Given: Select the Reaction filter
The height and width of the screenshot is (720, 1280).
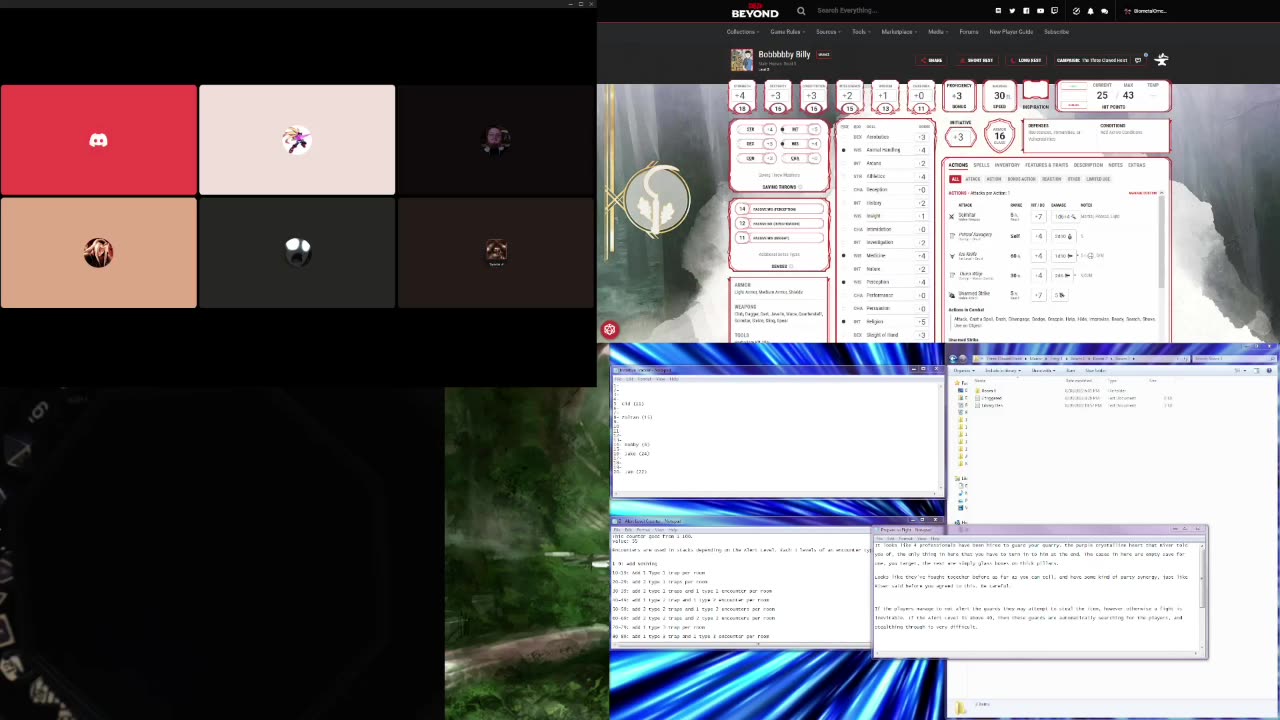Looking at the screenshot, I should coord(1051,179).
